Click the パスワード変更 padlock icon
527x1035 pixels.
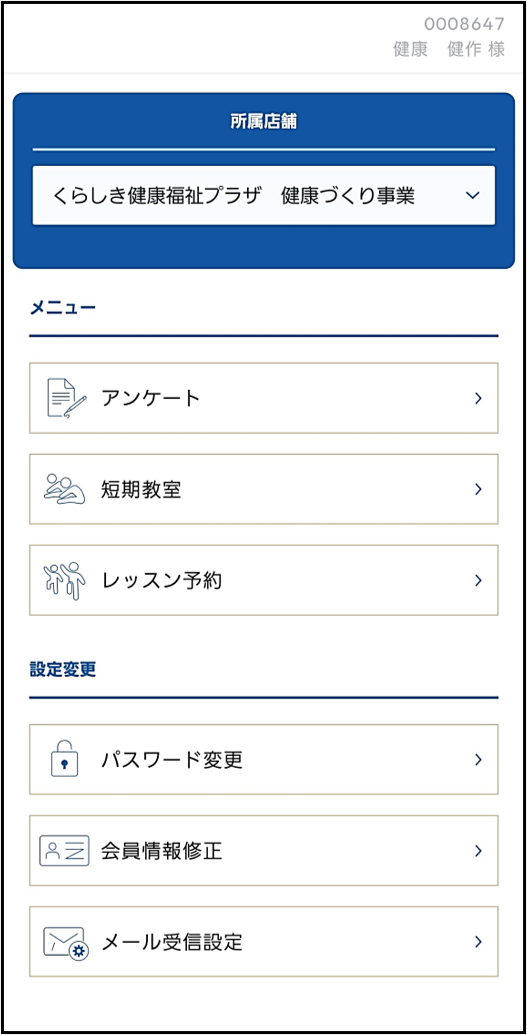pyautogui.click(x=65, y=759)
